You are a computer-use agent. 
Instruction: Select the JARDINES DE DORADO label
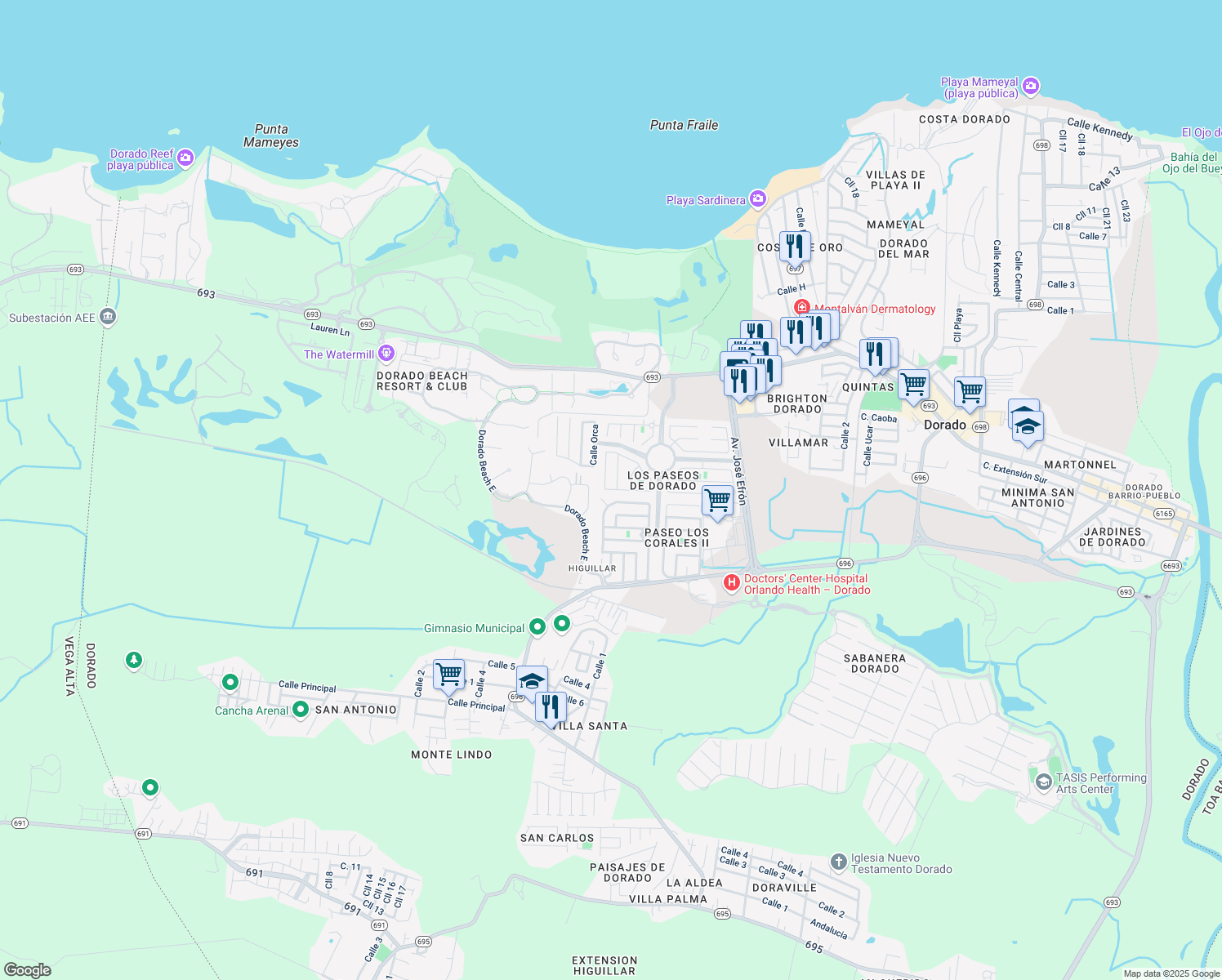pyautogui.click(x=1112, y=537)
